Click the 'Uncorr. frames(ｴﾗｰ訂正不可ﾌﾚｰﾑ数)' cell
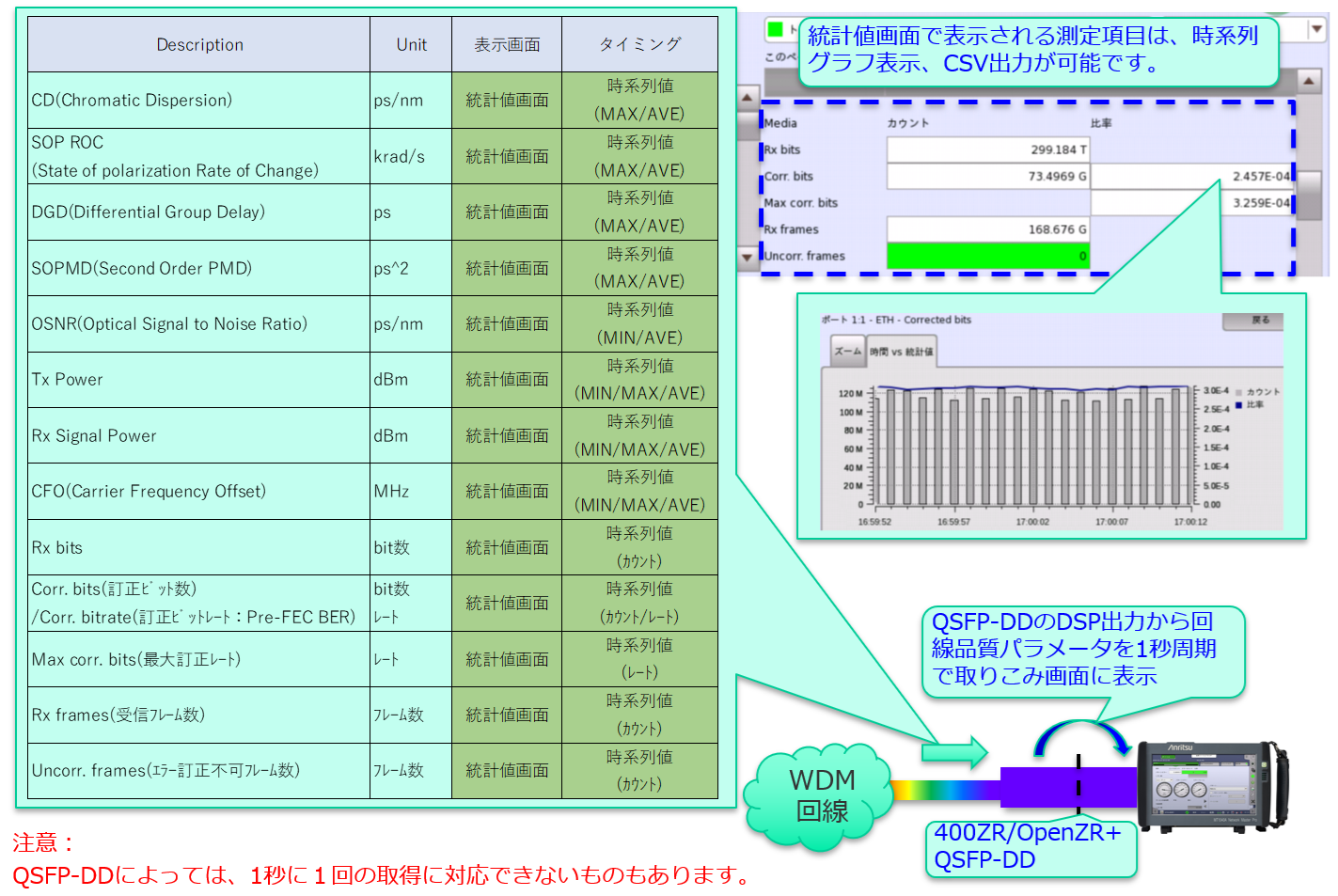This screenshot has height=896, width=1338. pyautogui.click(x=199, y=770)
